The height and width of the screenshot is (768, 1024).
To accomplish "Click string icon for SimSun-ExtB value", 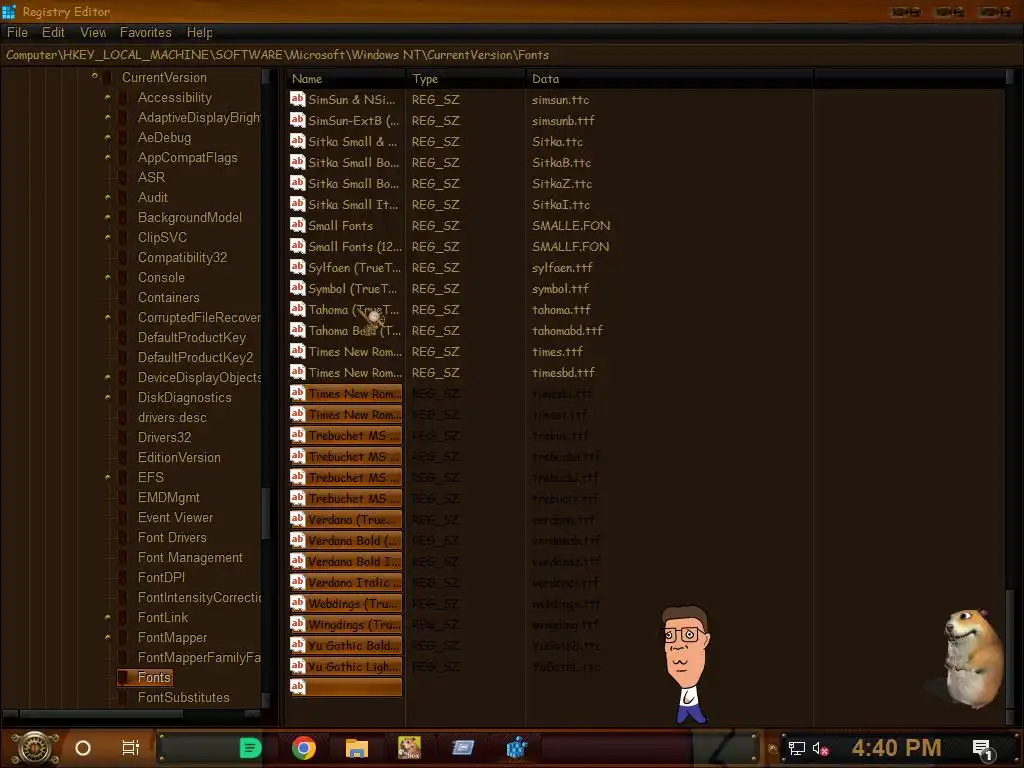I will 298,120.
